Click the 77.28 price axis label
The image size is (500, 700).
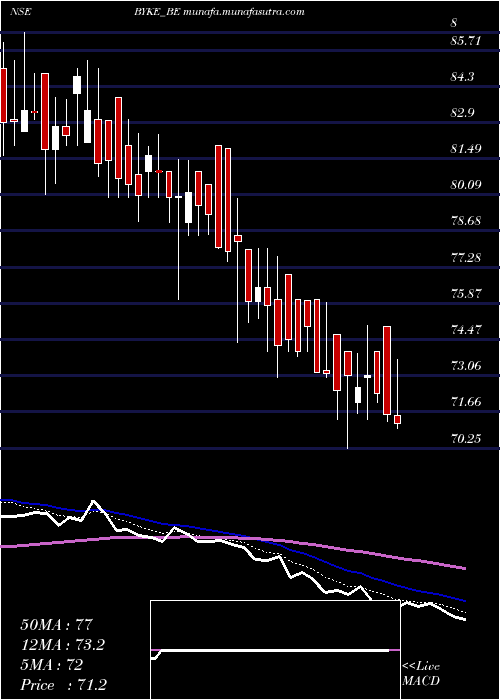click(x=466, y=258)
